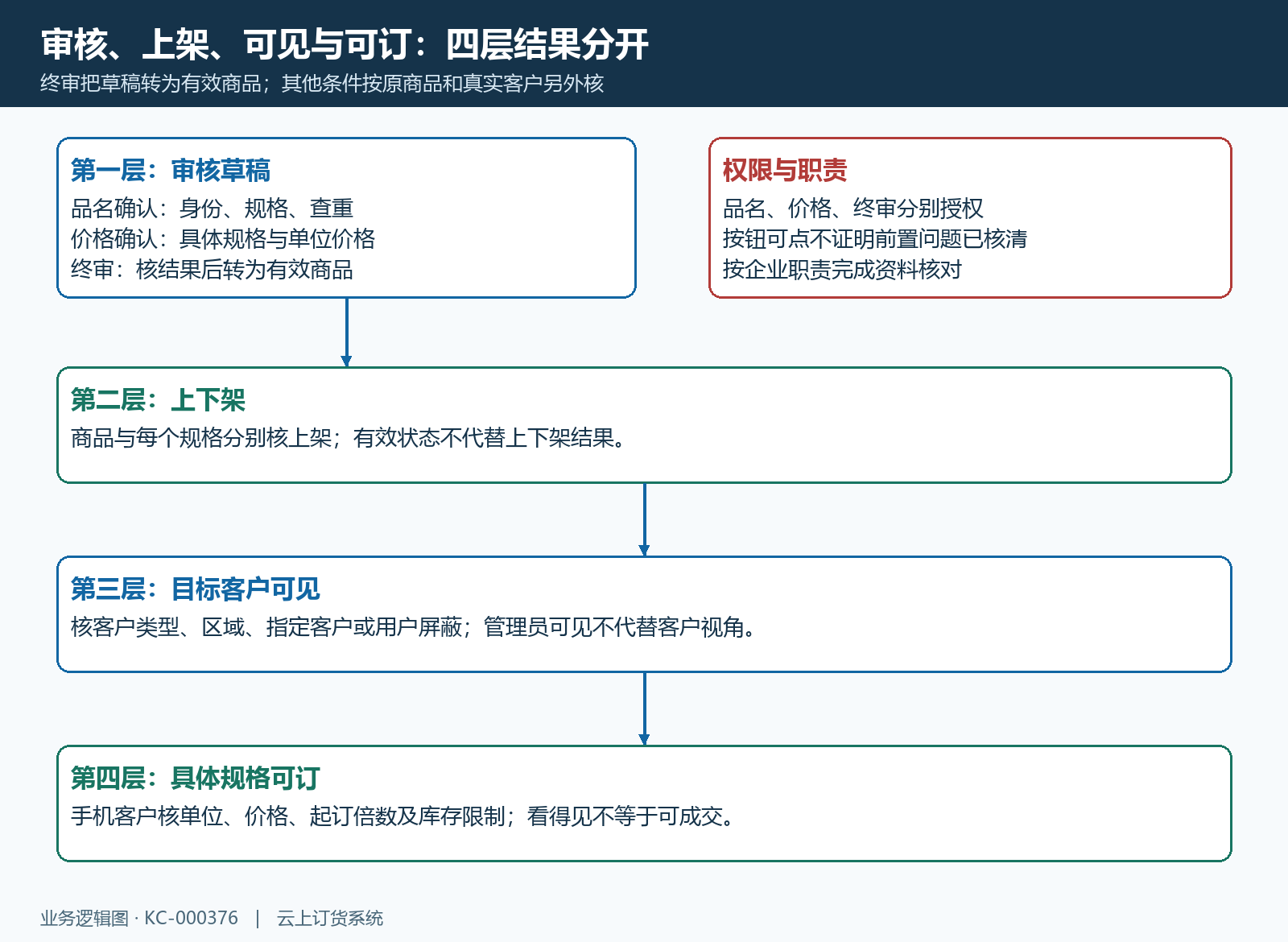Image resolution: width=1288 pixels, height=942 pixels.
Task: Select the line 品名确认：身份、规格、查重
Action: click(x=212, y=209)
